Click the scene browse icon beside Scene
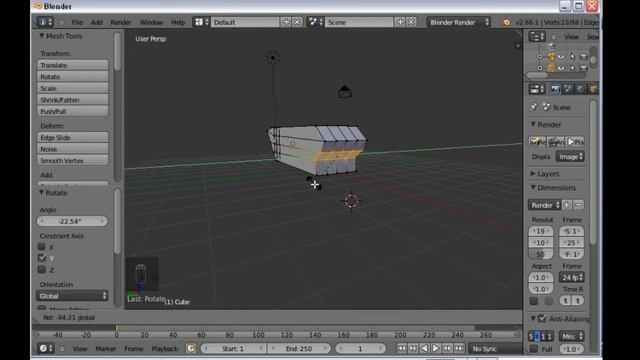Image resolution: width=640 pixels, height=360 pixels. click(316, 22)
